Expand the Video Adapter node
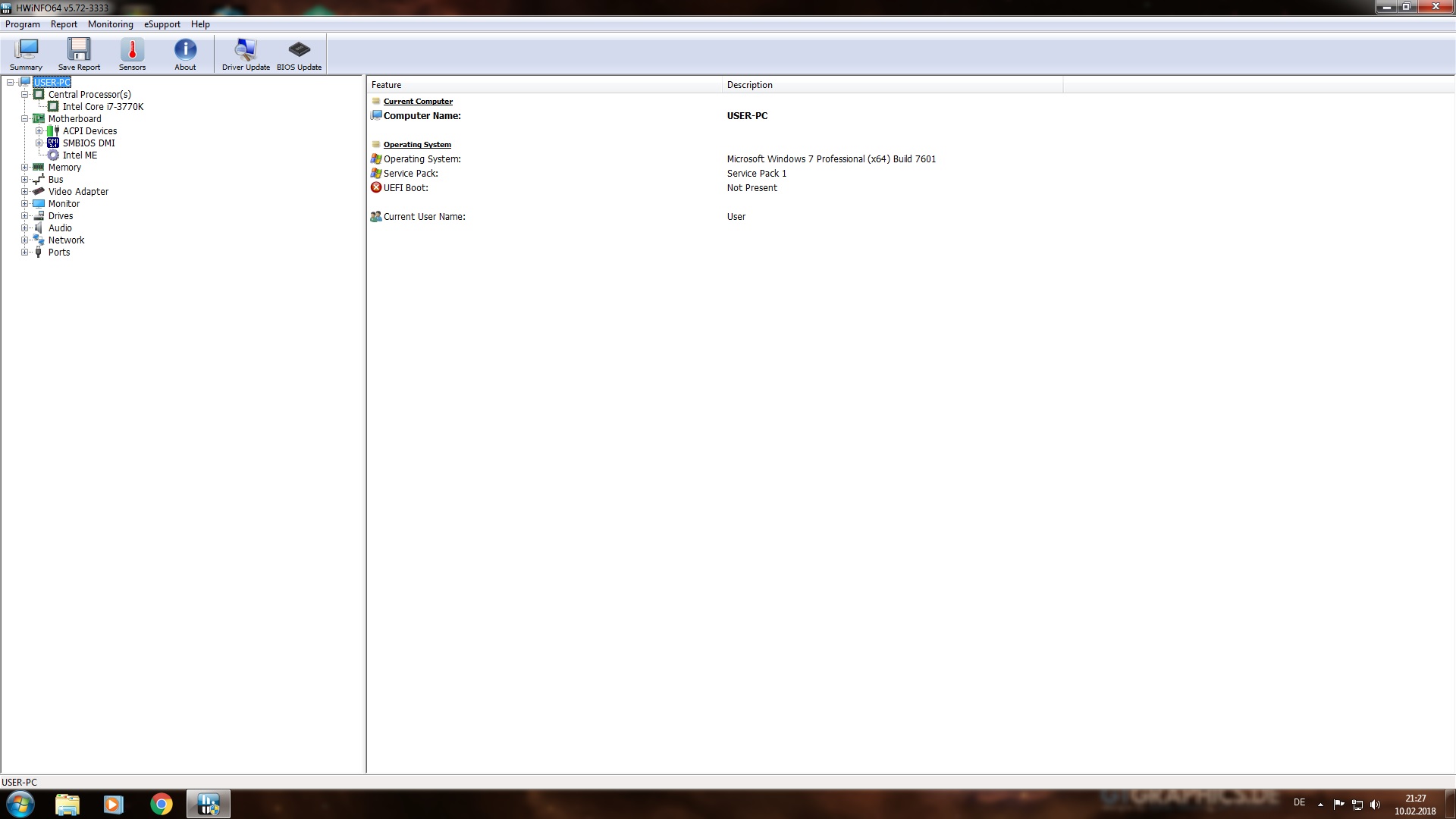This screenshot has height=819, width=1456. (25, 192)
